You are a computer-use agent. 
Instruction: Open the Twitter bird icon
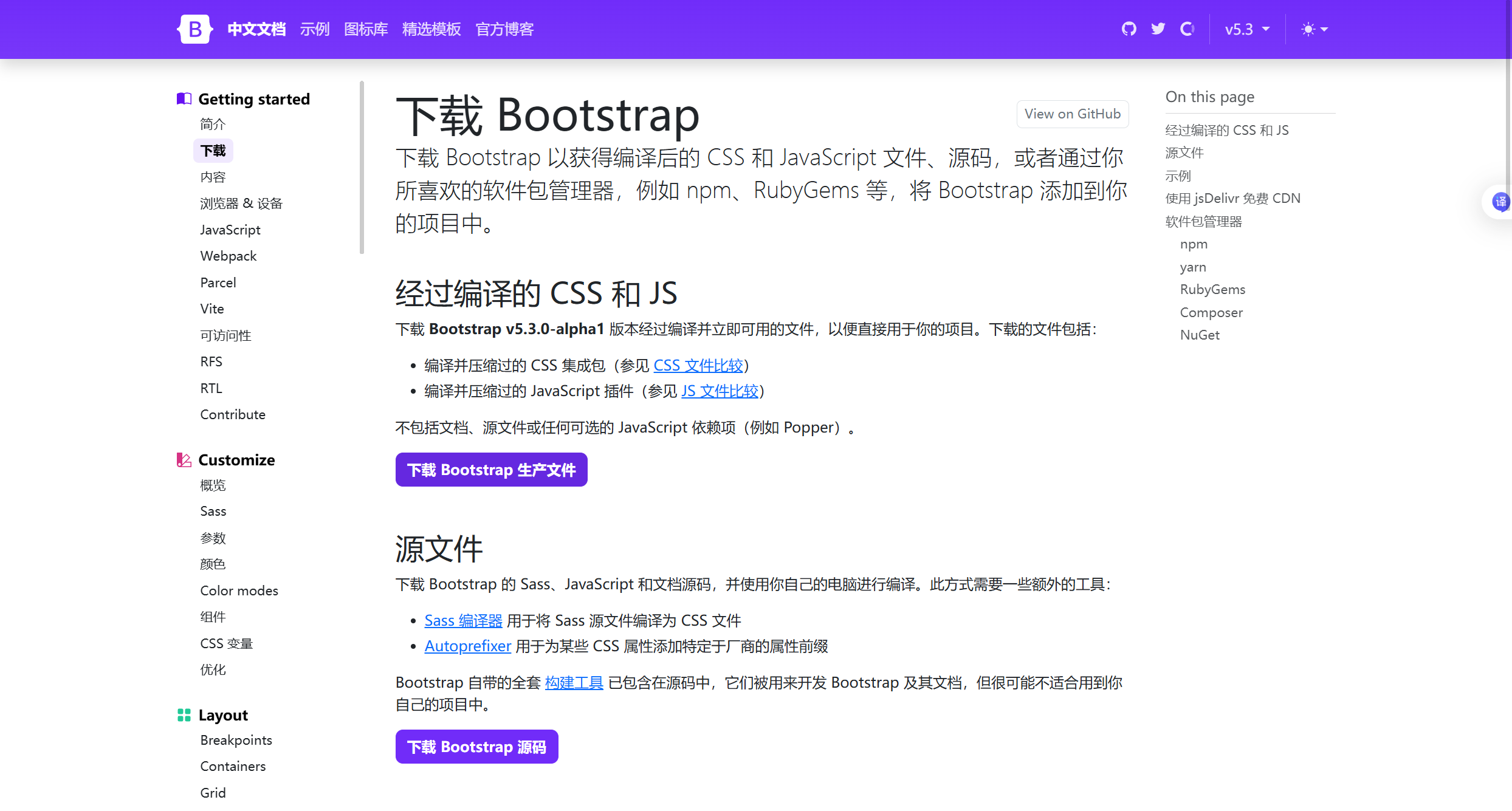(x=1158, y=29)
